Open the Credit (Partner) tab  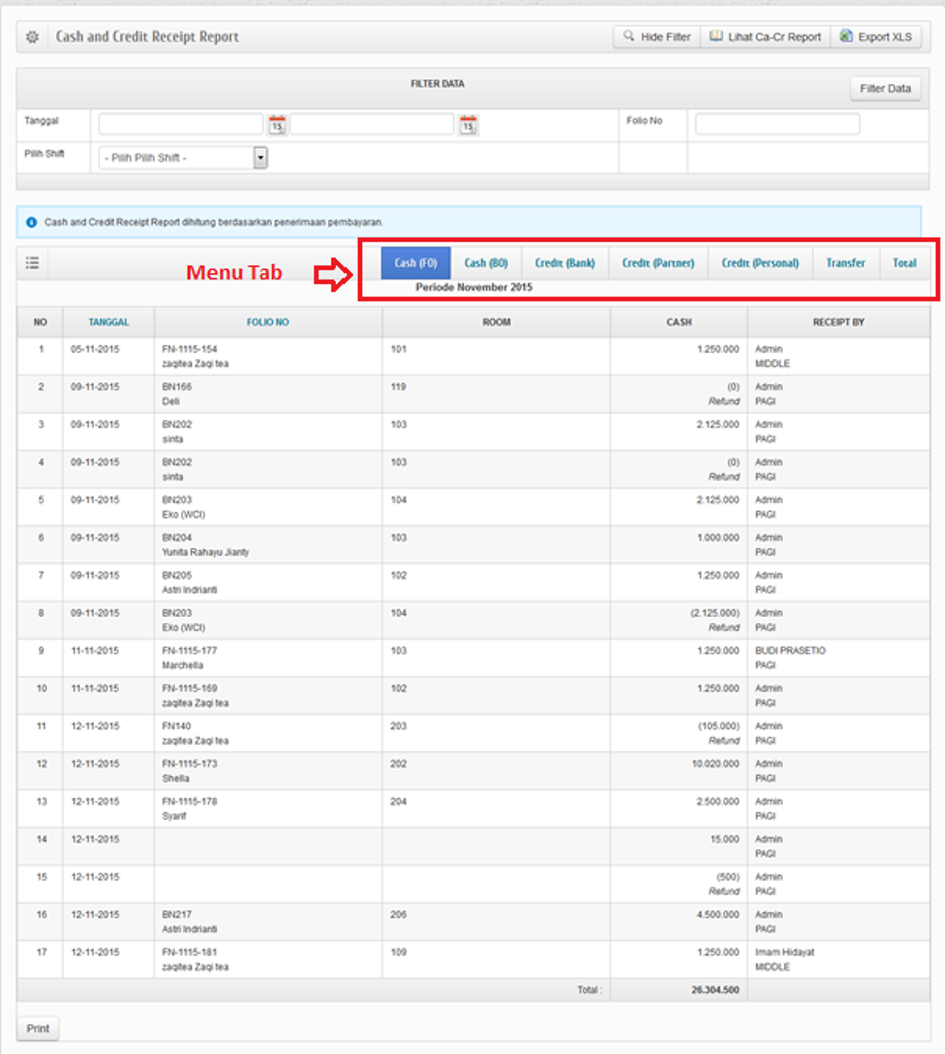(x=657, y=263)
